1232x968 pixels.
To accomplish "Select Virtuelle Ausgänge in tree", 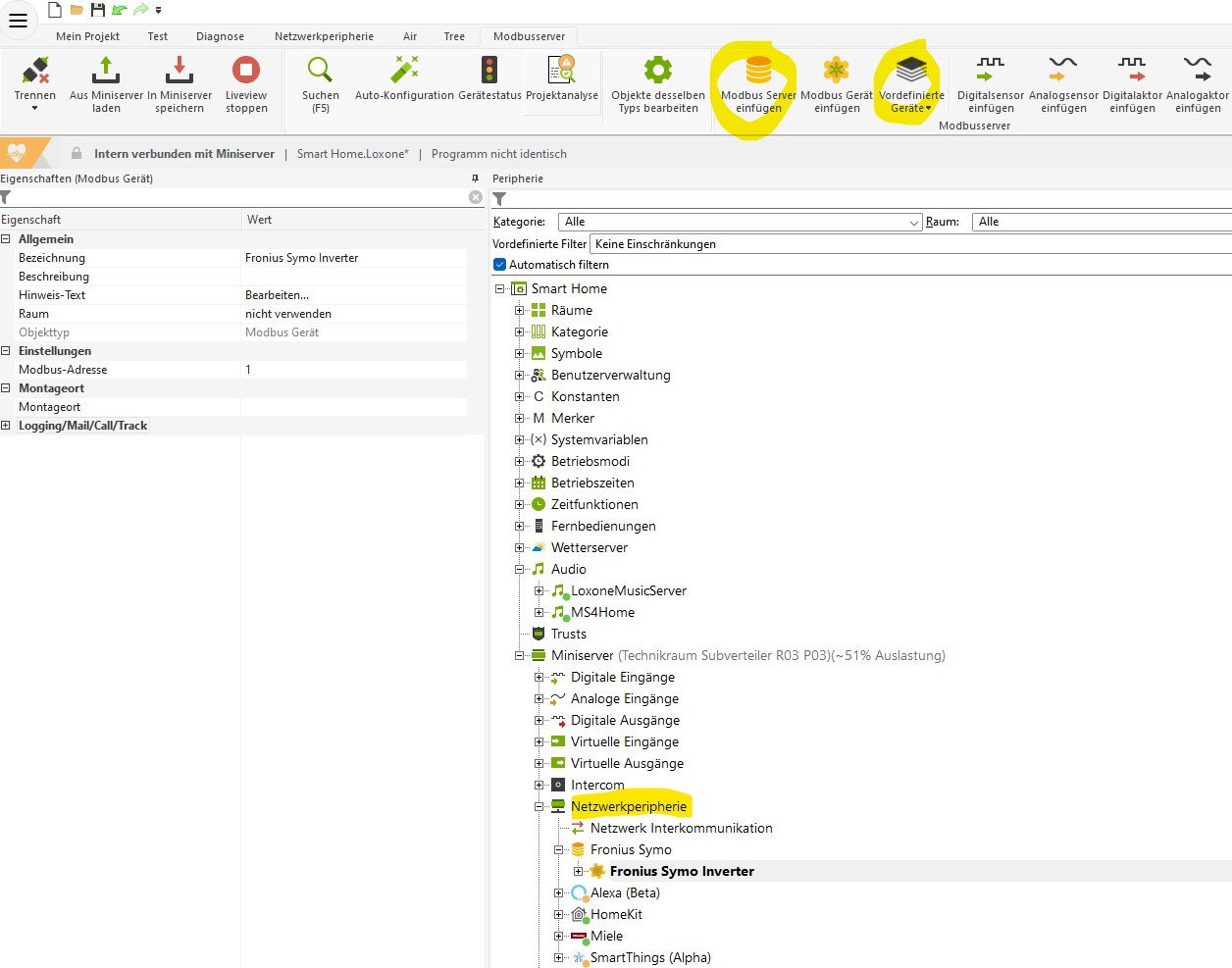I will pyautogui.click(x=627, y=763).
